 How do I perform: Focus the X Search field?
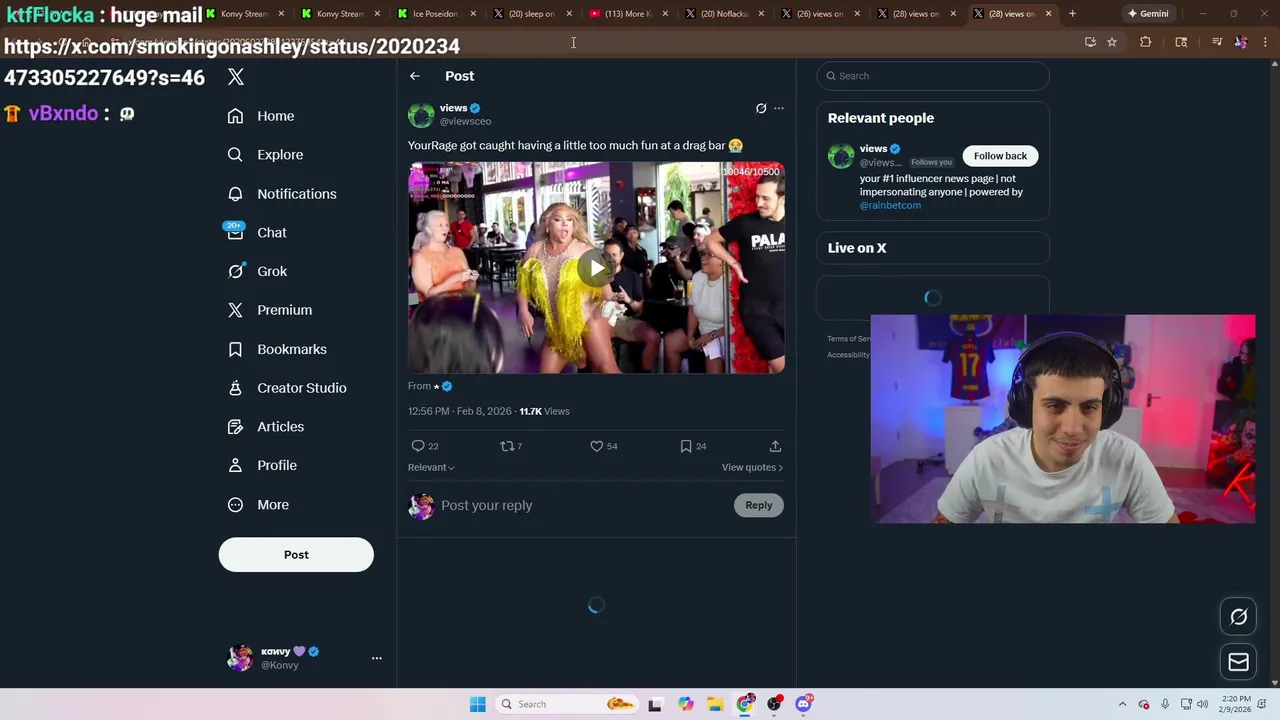coord(933,76)
